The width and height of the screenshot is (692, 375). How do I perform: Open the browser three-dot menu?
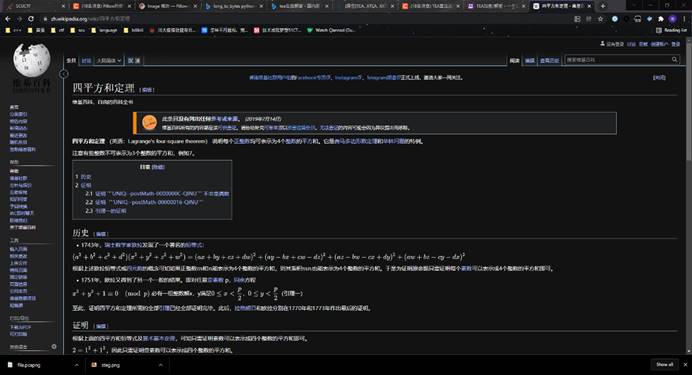click(684, 19)
